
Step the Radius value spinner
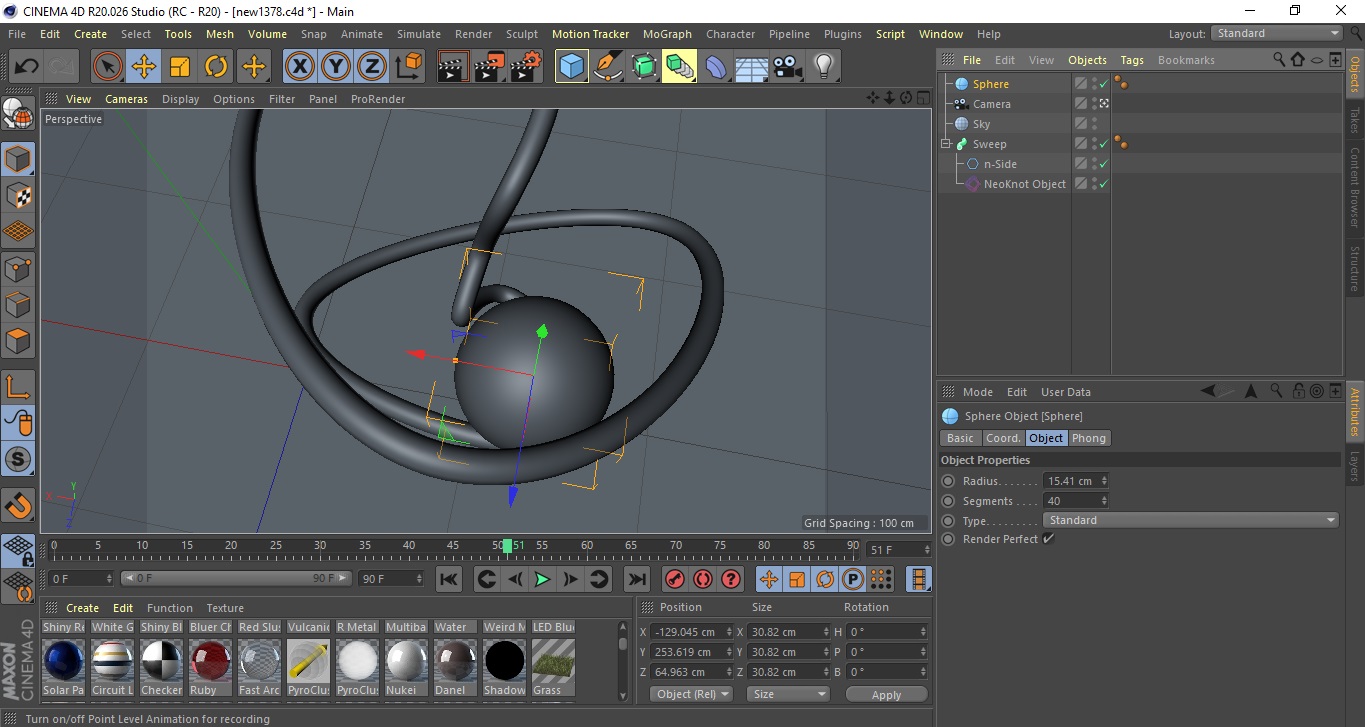(x=1104, y=481)
